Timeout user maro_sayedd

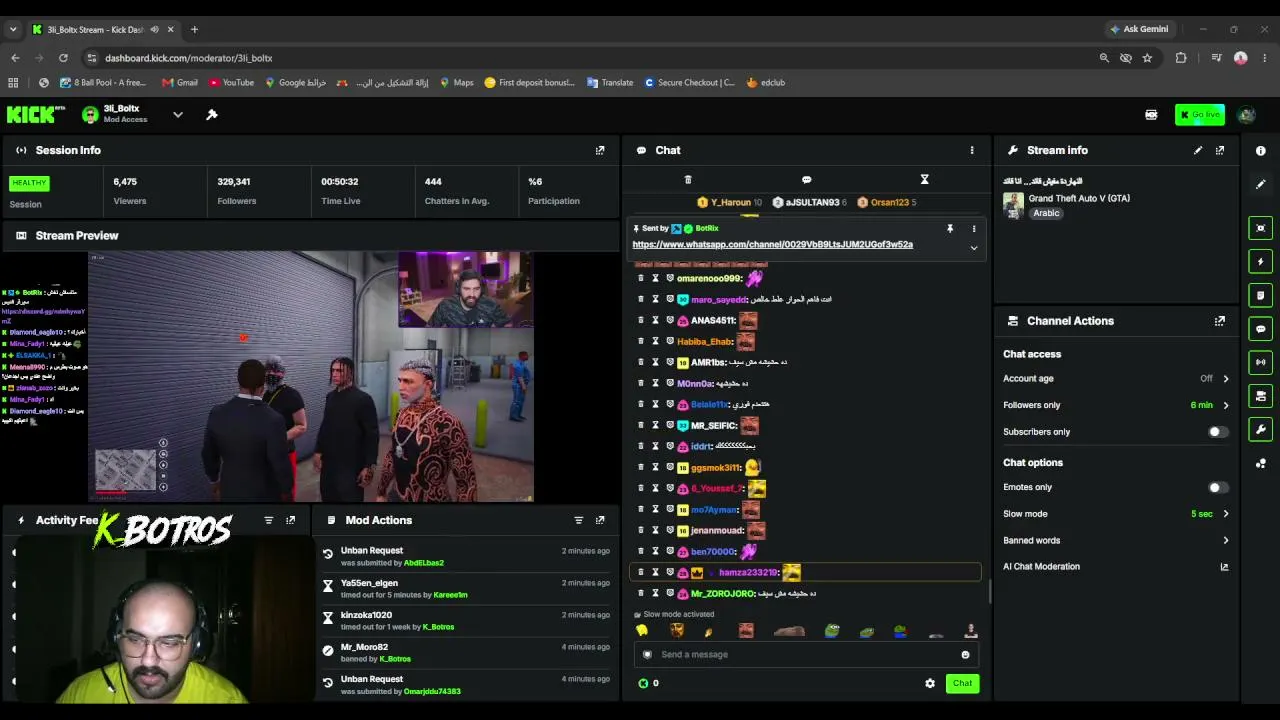(x=656, y=299)
